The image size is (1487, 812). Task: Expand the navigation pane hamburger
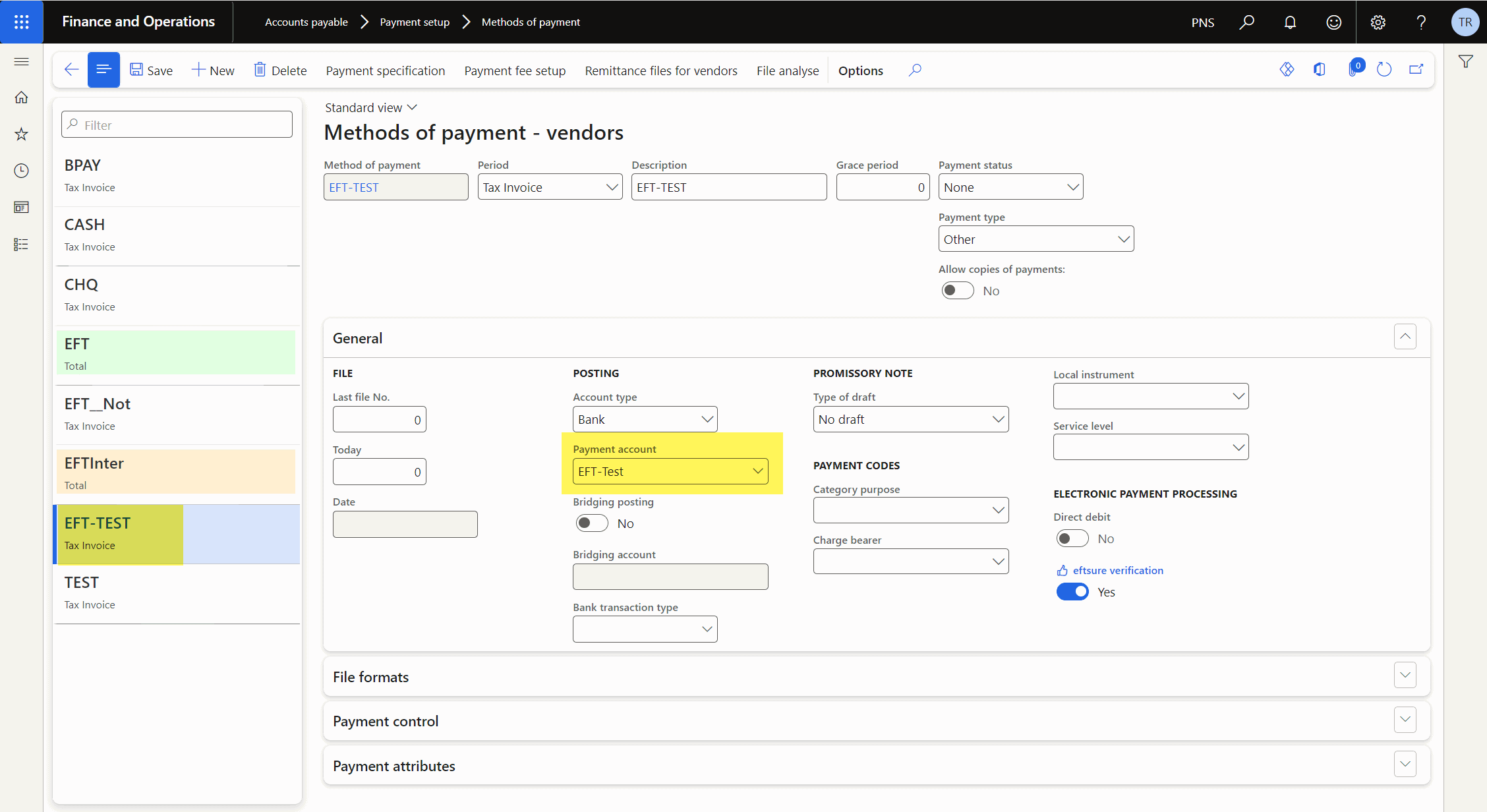21,61
